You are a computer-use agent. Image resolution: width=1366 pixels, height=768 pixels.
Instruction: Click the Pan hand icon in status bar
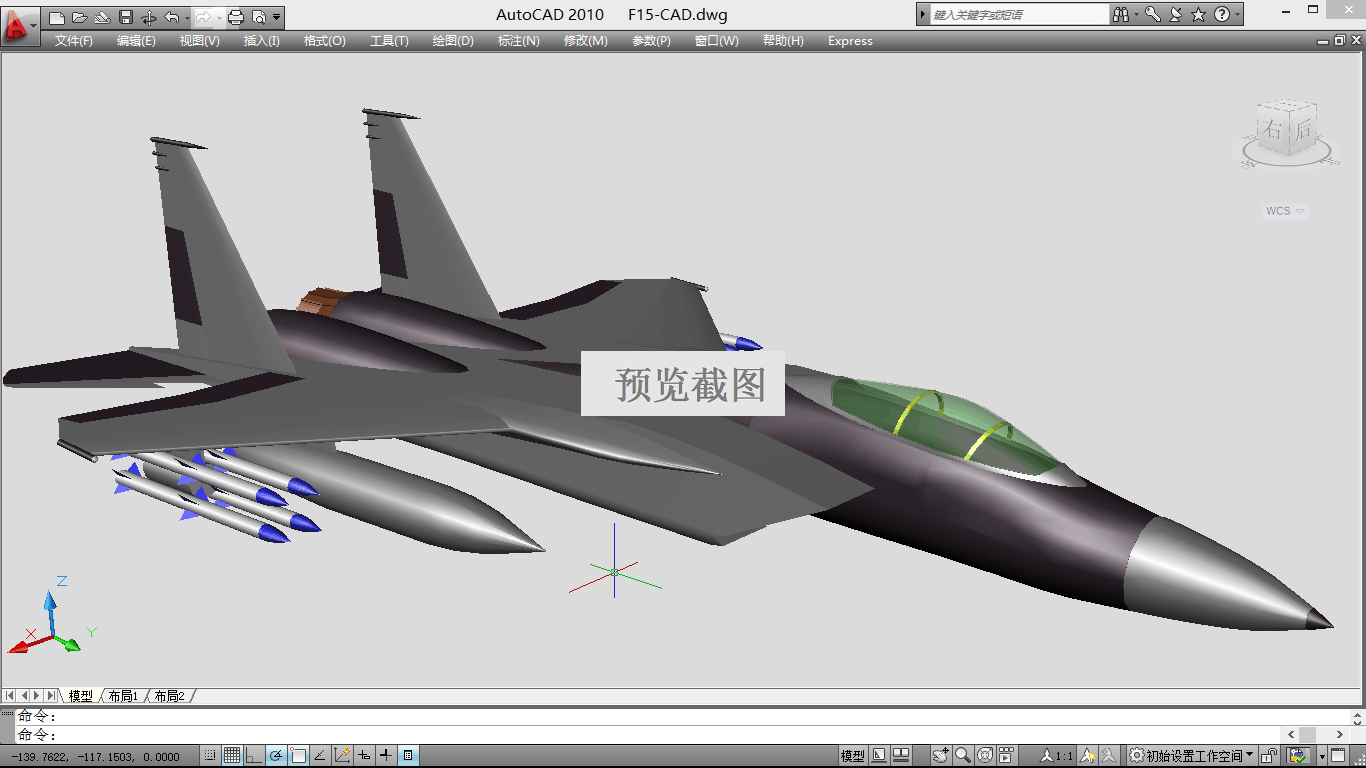pos(940,756)
